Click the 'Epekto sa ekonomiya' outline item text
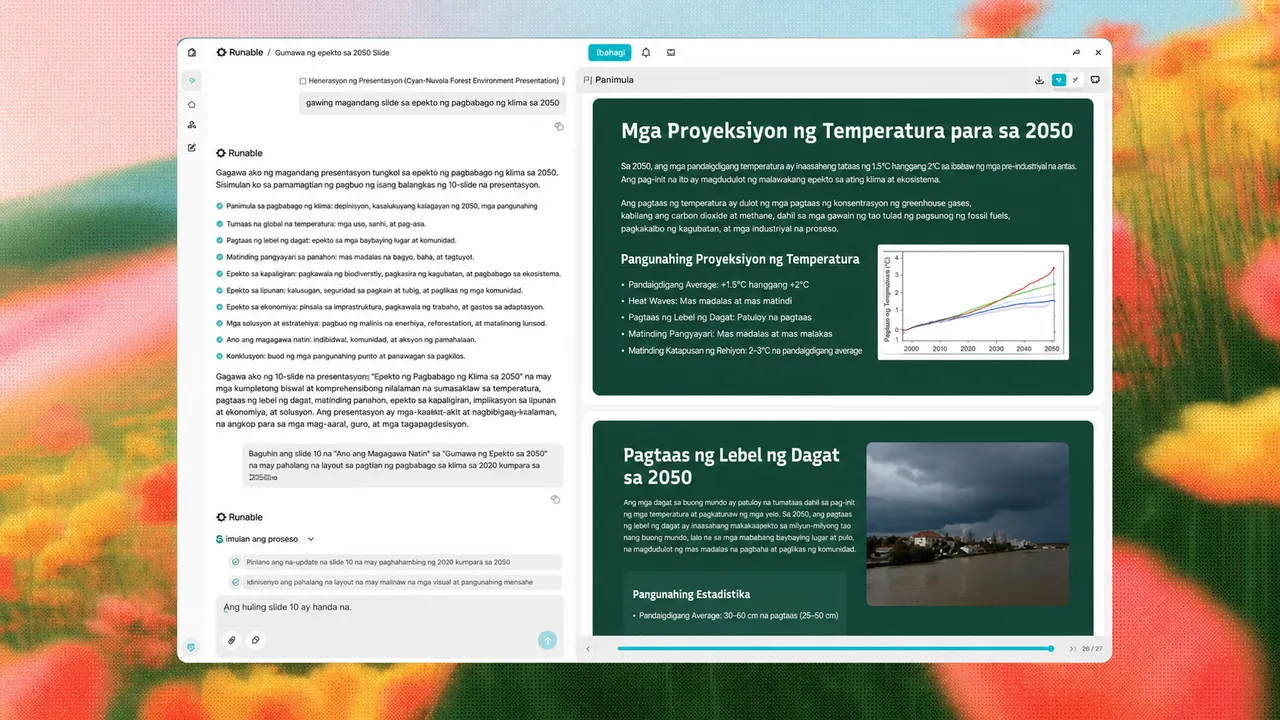Image resolution: width=1280 pixels, height=720 pixels. pos(385,307)
